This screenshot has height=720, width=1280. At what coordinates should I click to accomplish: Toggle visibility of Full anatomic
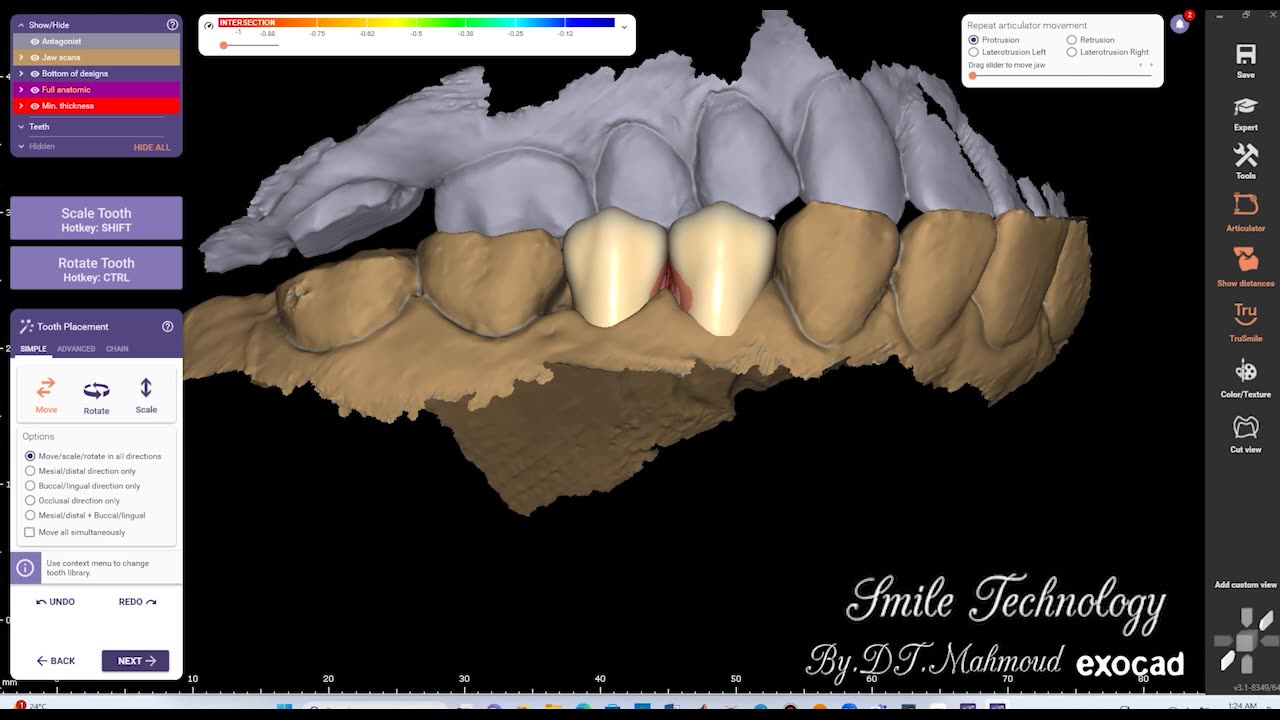tap(35, 89)
